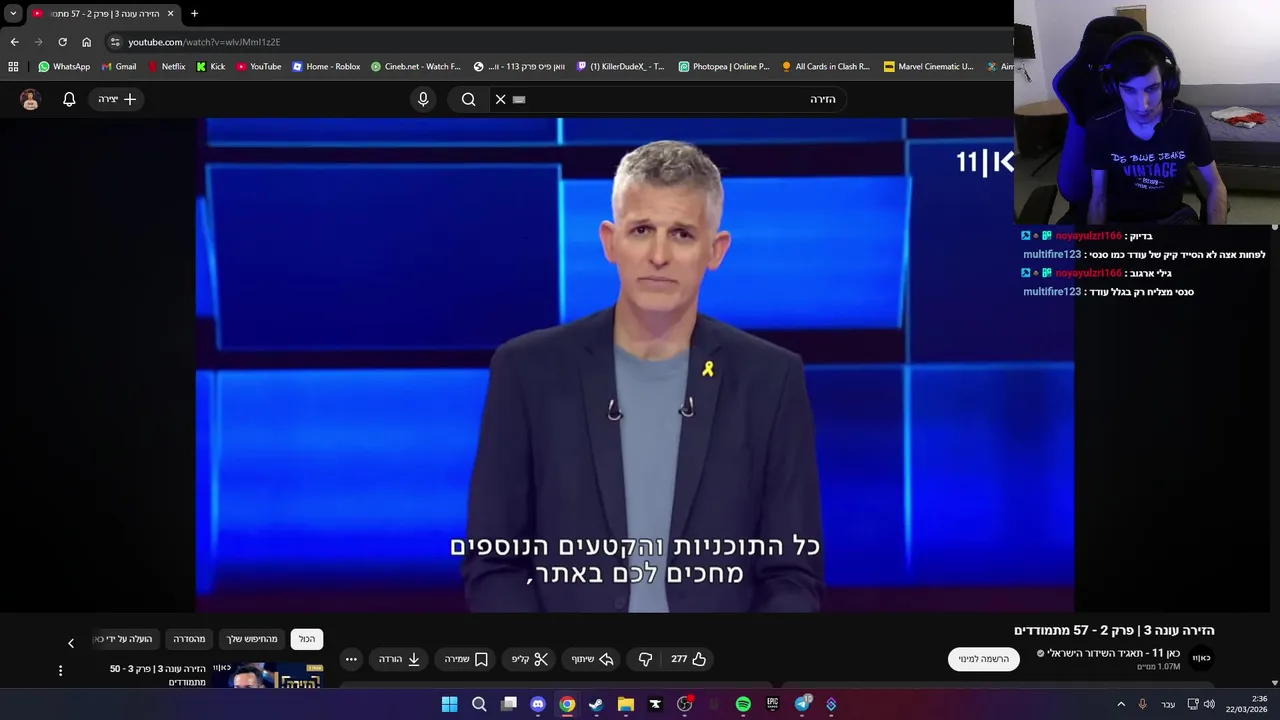
Task: Open the Cineb.net bookmark
Action: click(416, 67)
